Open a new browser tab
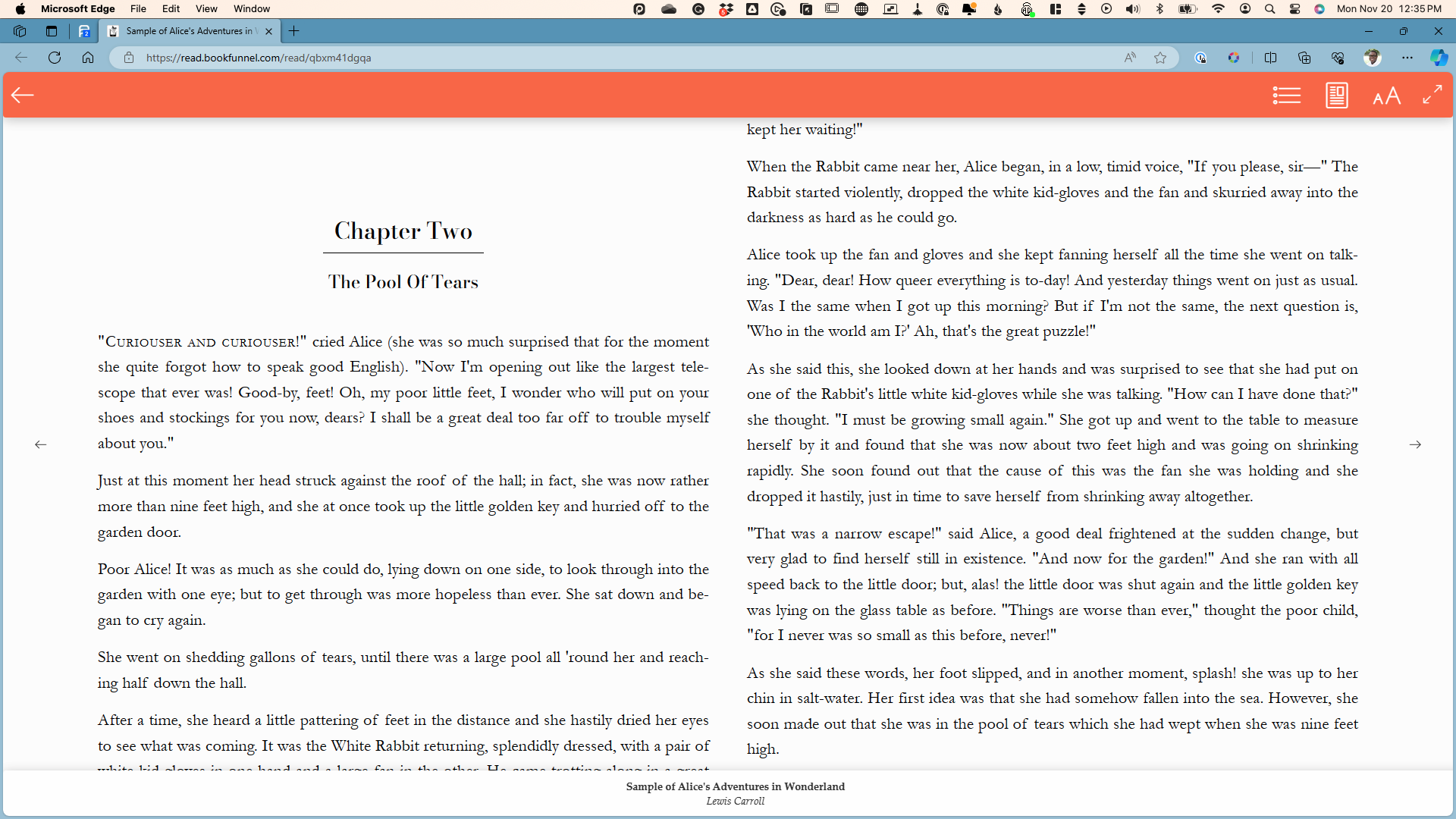Viewport: 1456px width, 819px height. coord(294,31)
